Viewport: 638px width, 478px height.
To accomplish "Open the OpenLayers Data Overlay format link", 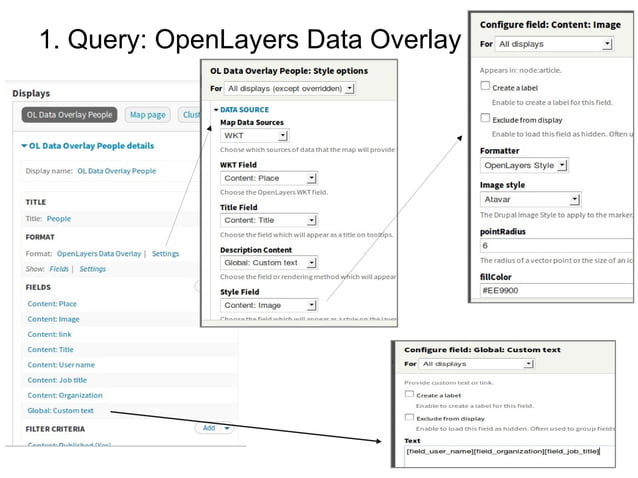I will (99, 253).
